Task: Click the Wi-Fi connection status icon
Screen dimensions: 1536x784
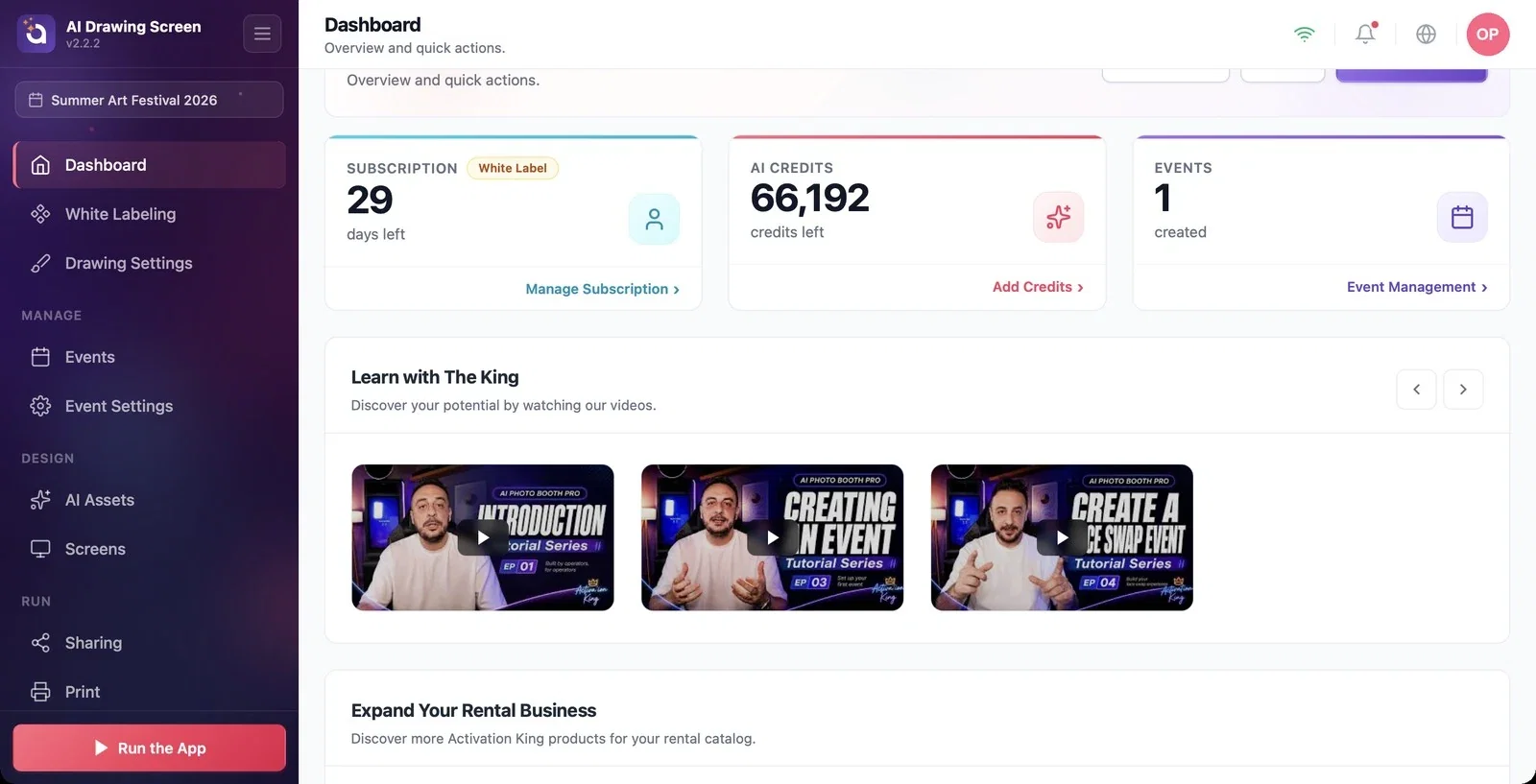Action: [x=1304, y=34]
